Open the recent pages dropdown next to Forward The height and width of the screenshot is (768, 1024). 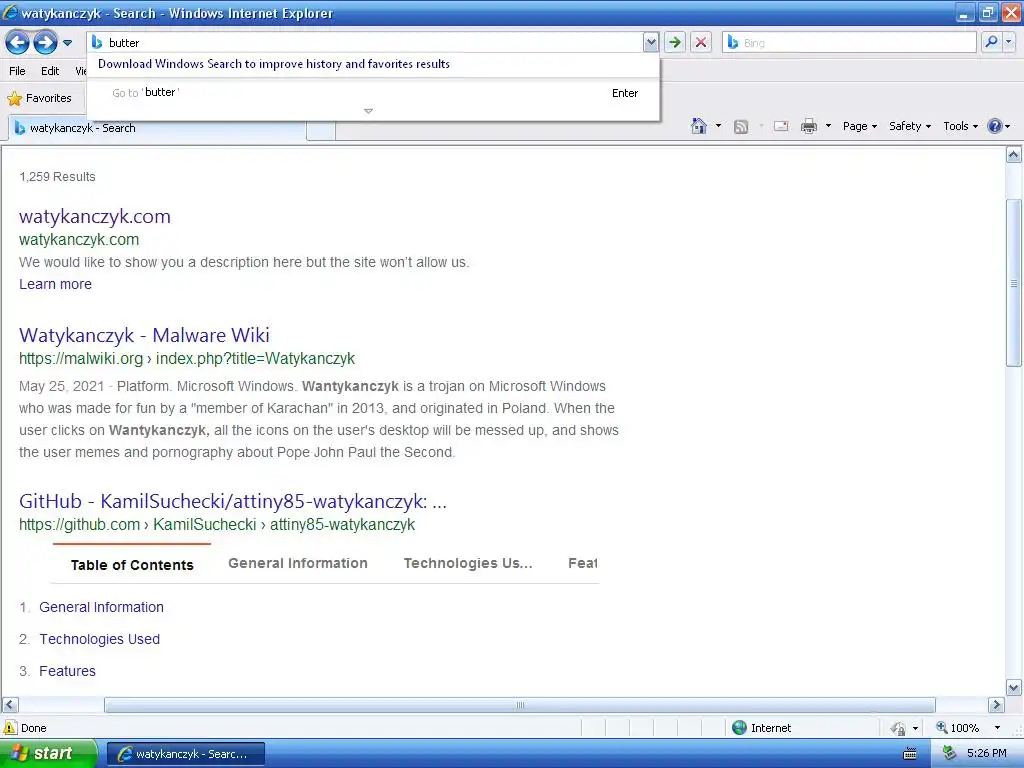tap(67, 43)
